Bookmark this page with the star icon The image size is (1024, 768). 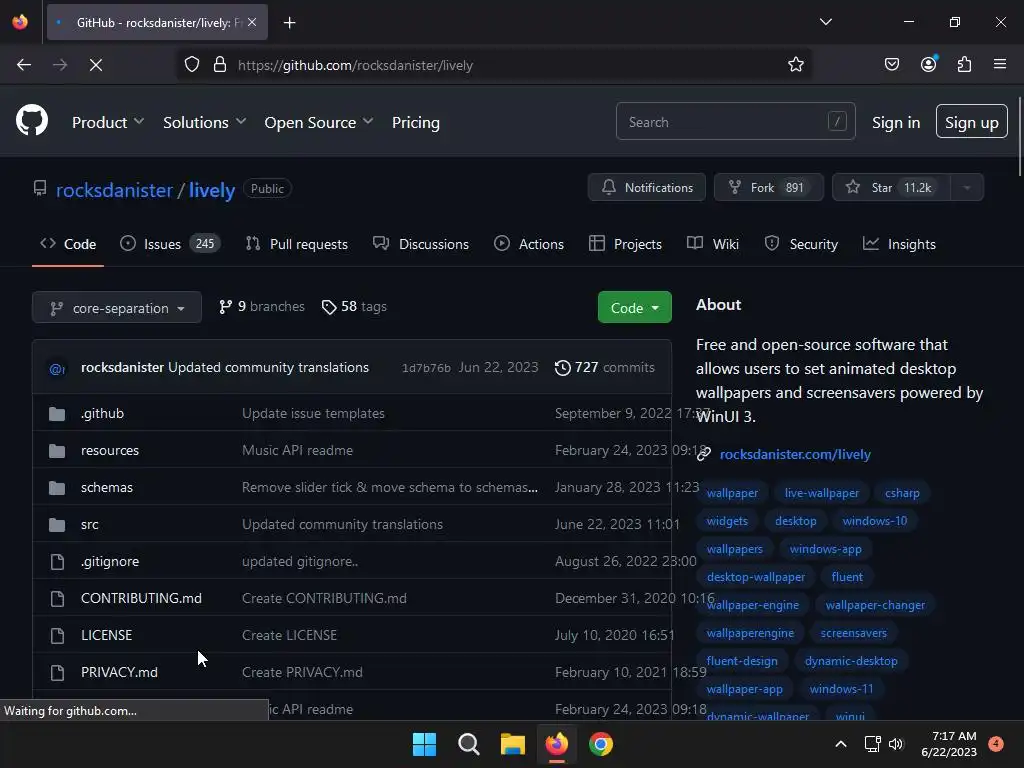click(795, 65)
